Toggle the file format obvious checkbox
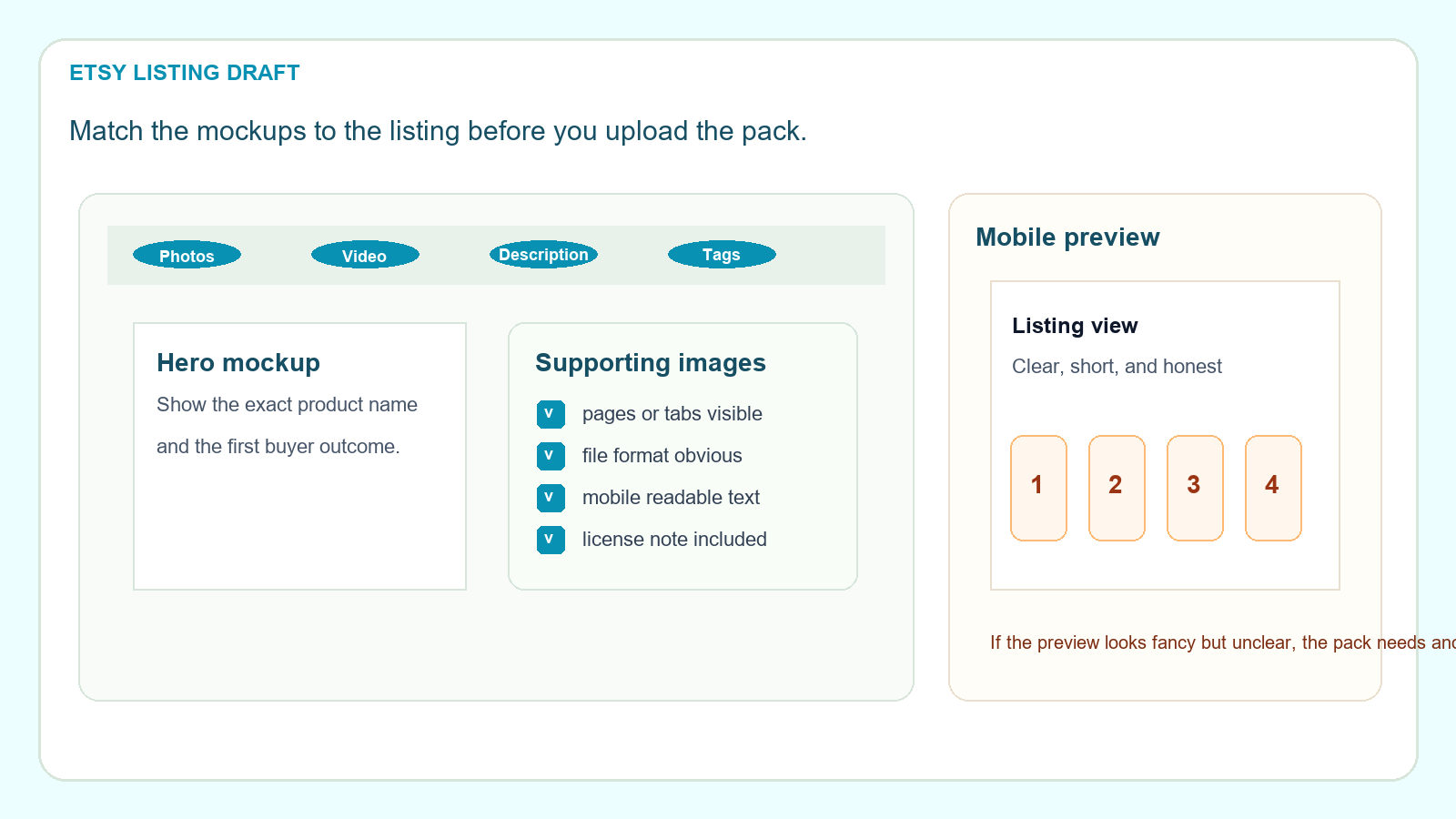The height and width of the screenshot is (819, 1456). coord(551,456)
